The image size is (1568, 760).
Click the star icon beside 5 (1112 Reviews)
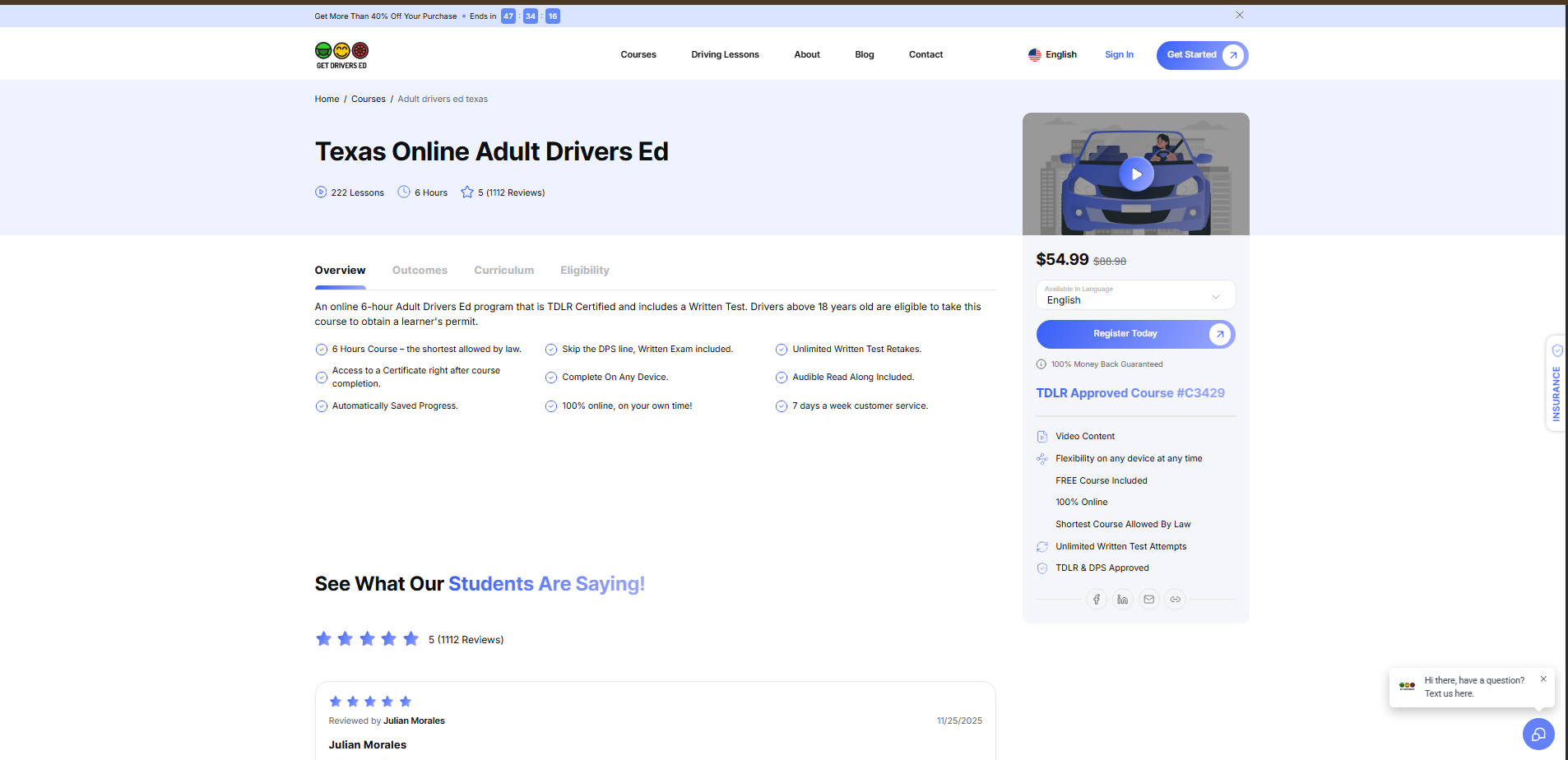[x=467, y=192]
